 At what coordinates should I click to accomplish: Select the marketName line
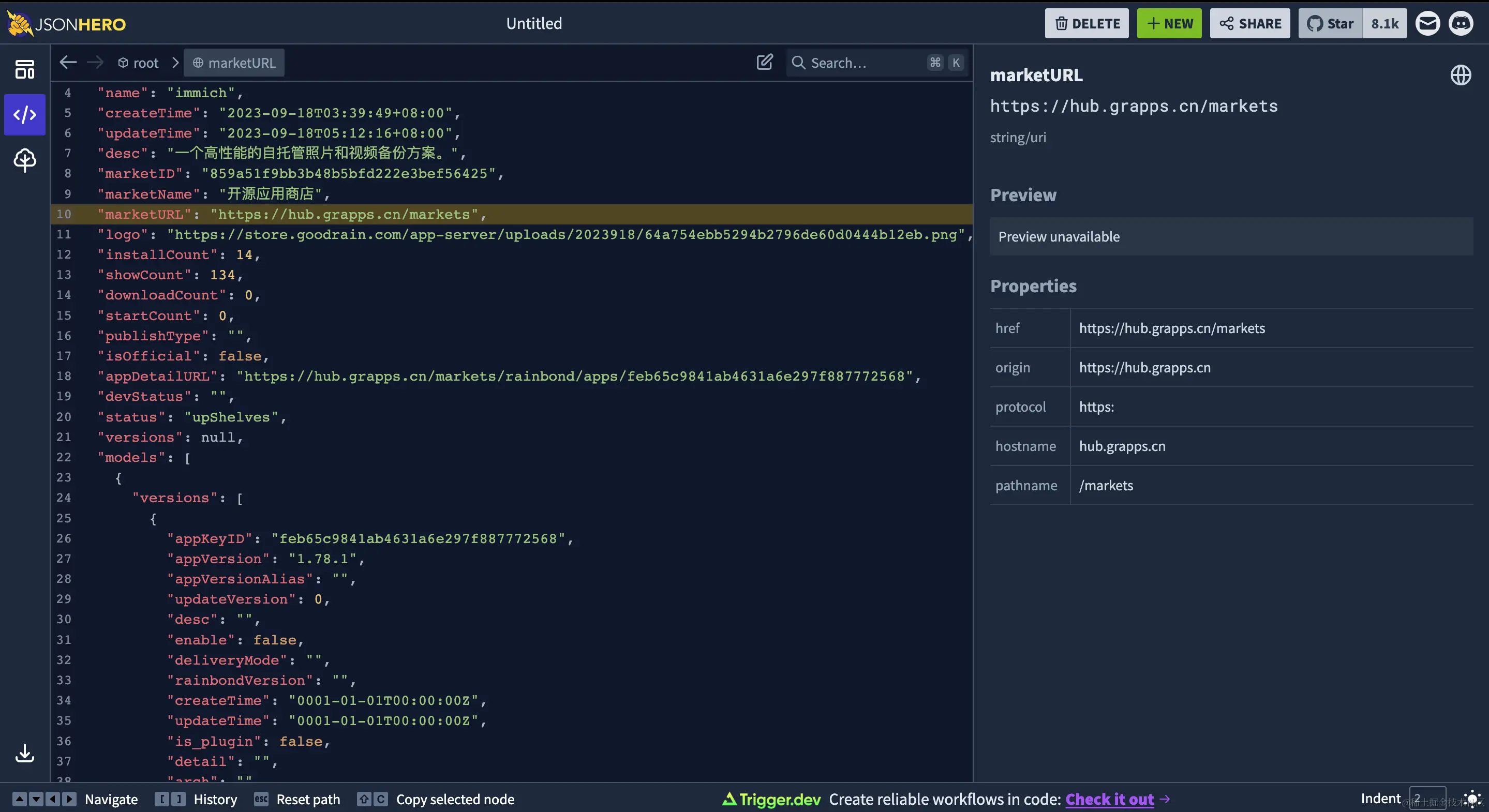click(512, 193)
